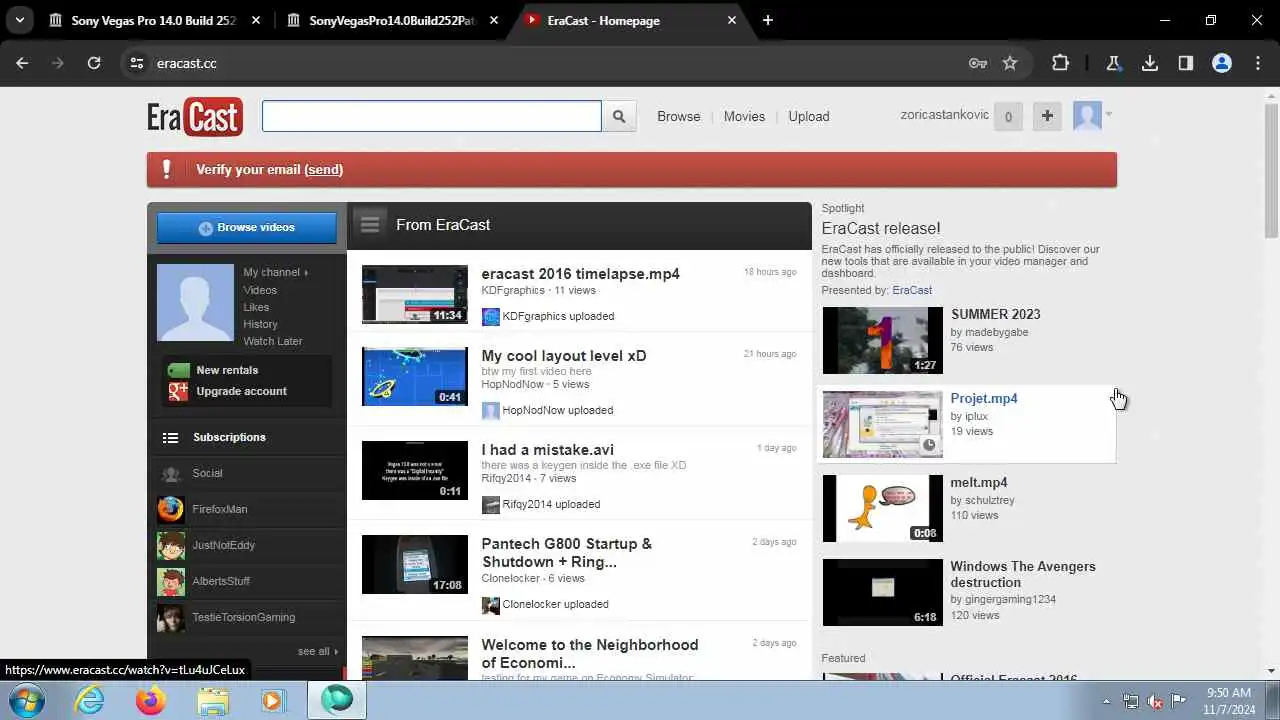Open the Chrome profile icon
1280x720 pixels.
1222,63
